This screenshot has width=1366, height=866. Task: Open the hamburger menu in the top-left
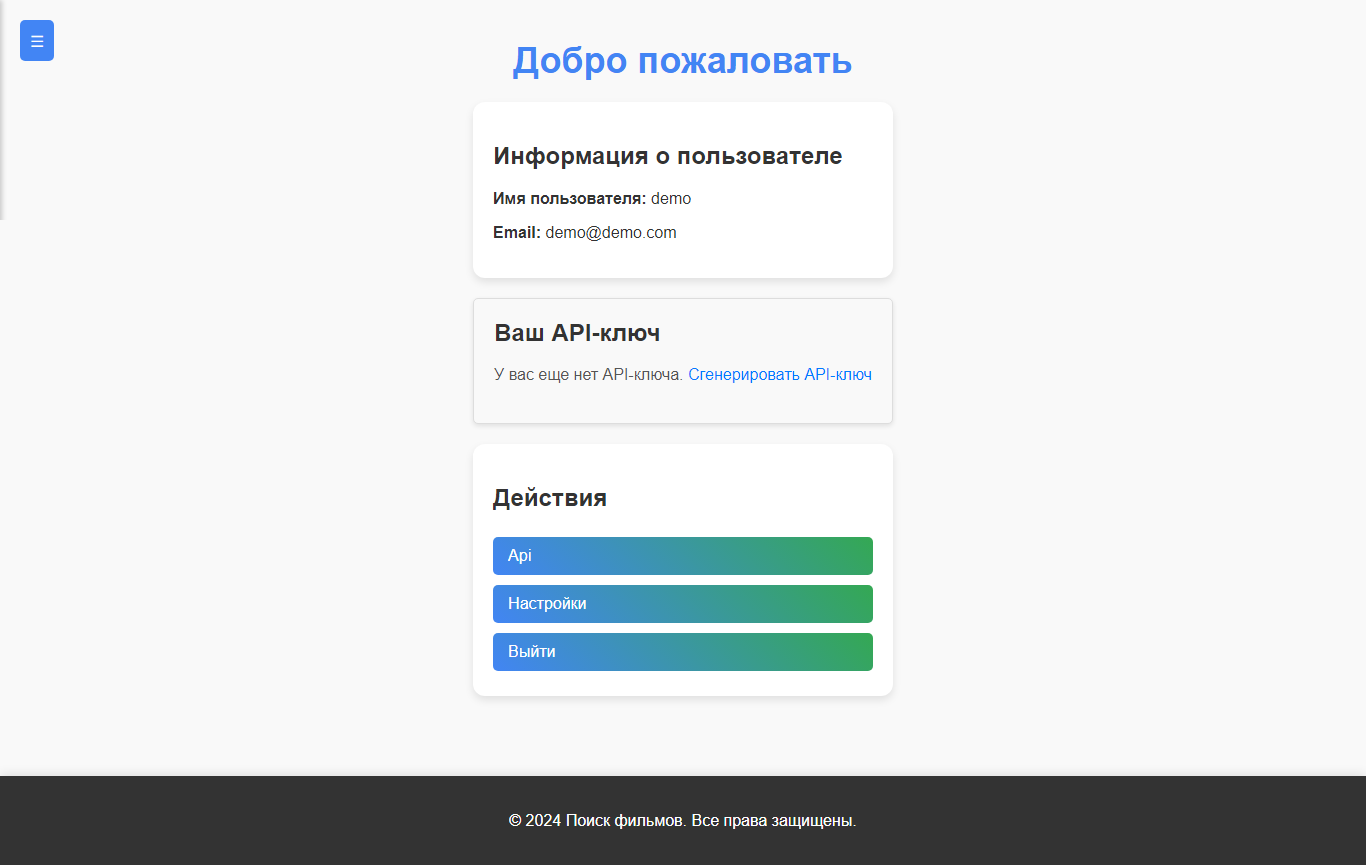pos(37,41)
